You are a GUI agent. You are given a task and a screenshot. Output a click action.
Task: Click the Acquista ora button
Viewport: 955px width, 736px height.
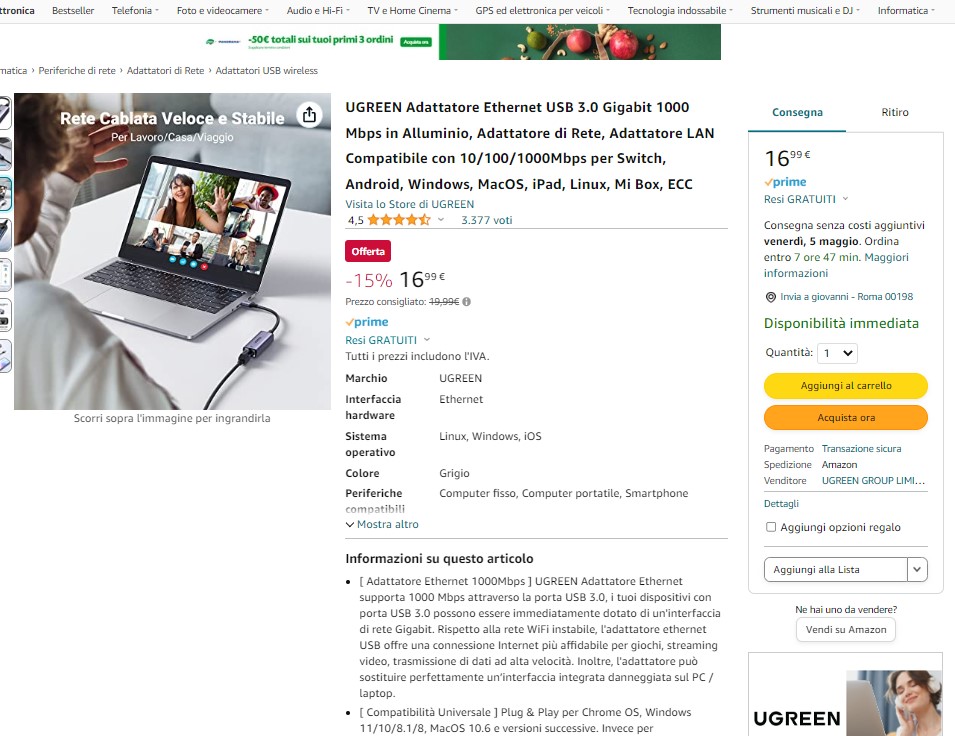tap(846, 418)
